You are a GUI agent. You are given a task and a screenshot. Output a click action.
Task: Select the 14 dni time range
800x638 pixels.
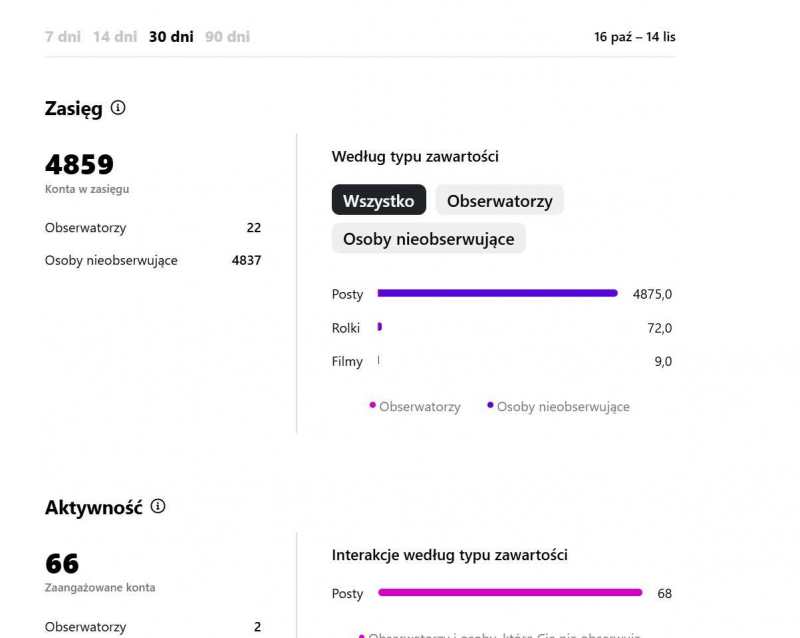[115, 37]
